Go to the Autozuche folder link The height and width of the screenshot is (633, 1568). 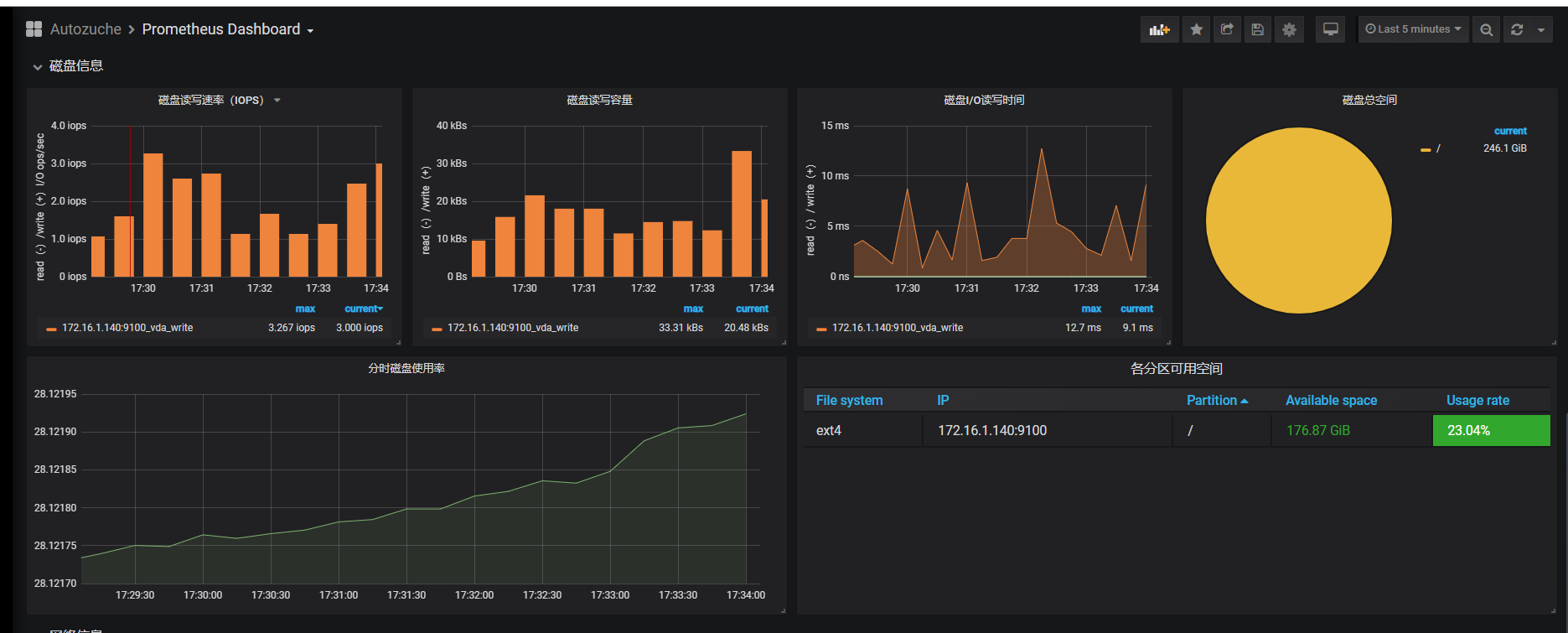point(85,29)
